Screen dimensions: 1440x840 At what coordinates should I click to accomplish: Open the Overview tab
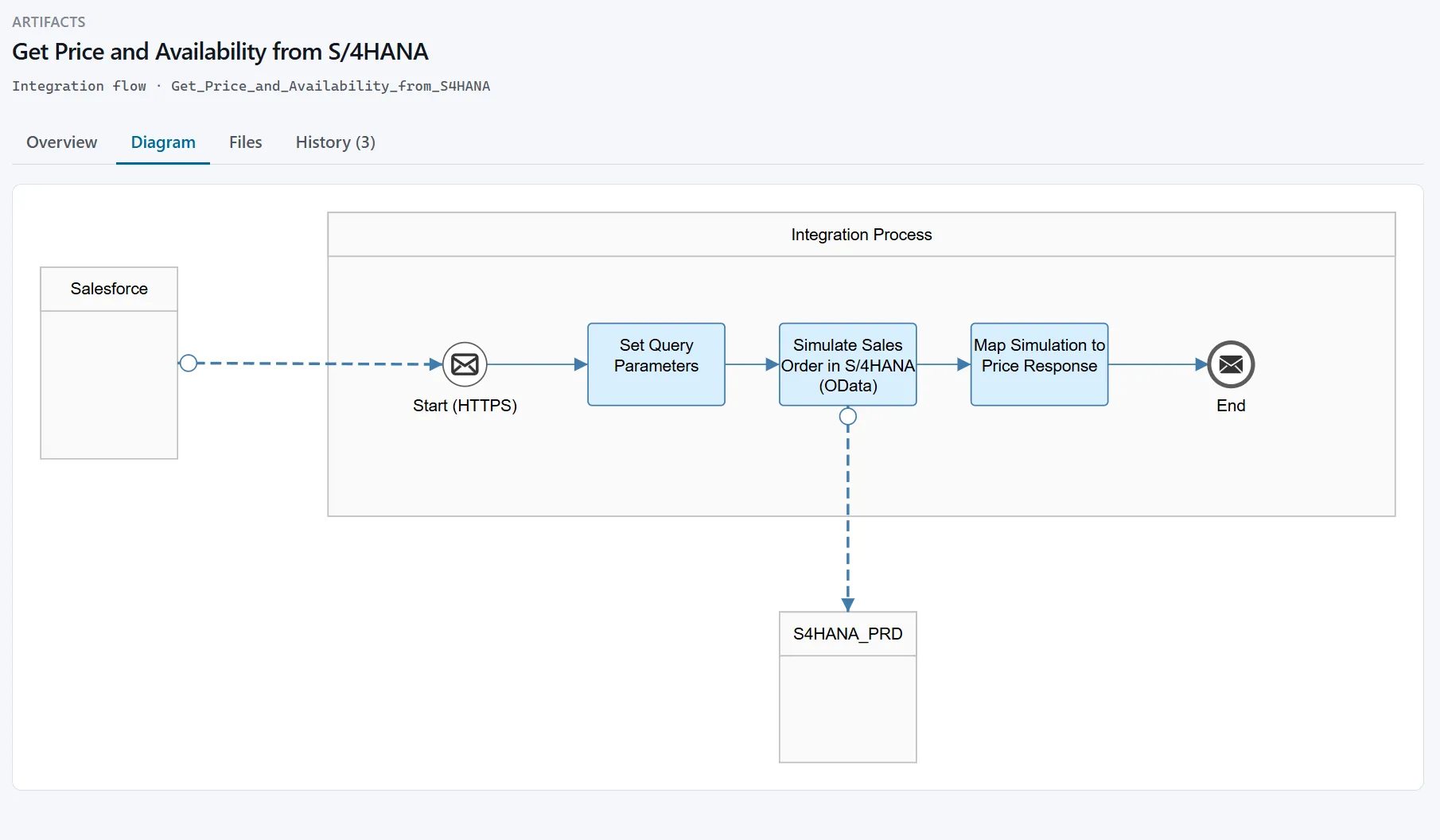tap(61, 142)
